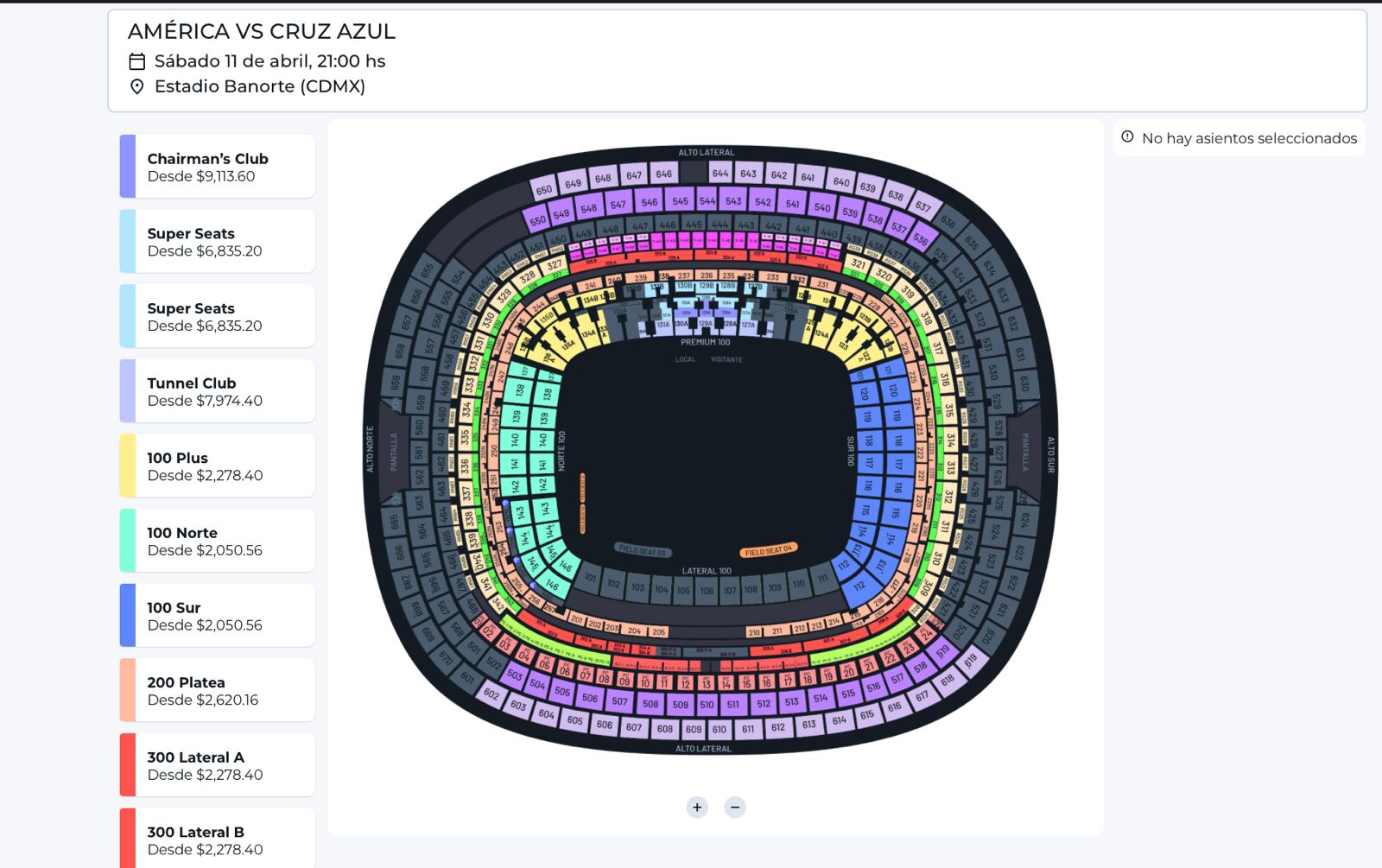Zoom in the stadium map with plus button
The image size is (1382, 868).
697,808
